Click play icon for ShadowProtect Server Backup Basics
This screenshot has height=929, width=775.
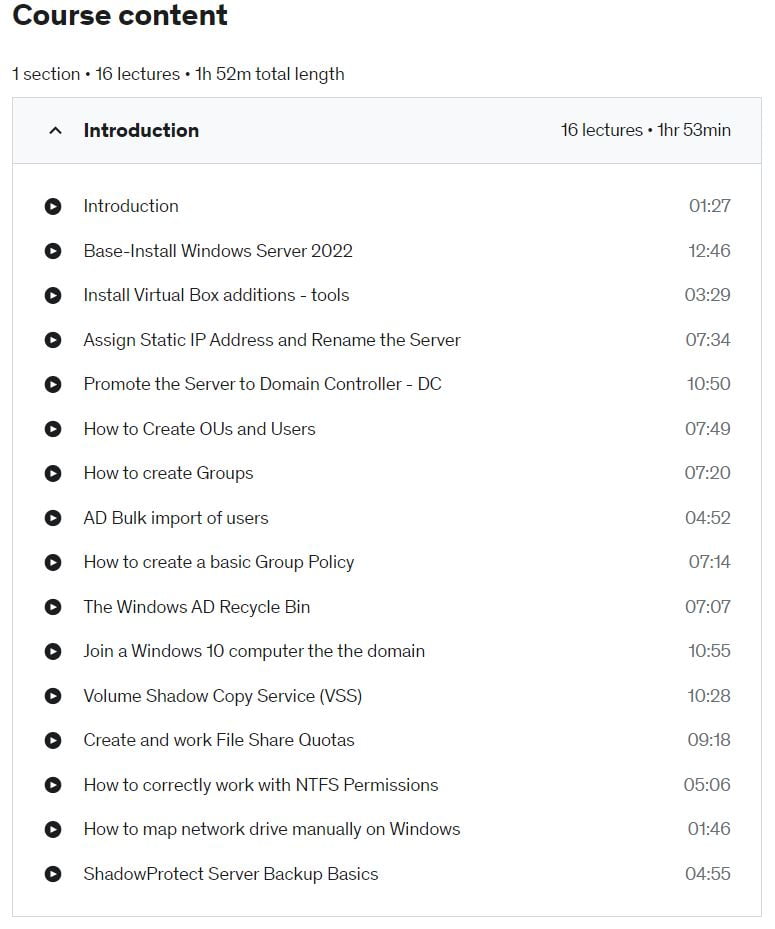[x=53, y=874]
